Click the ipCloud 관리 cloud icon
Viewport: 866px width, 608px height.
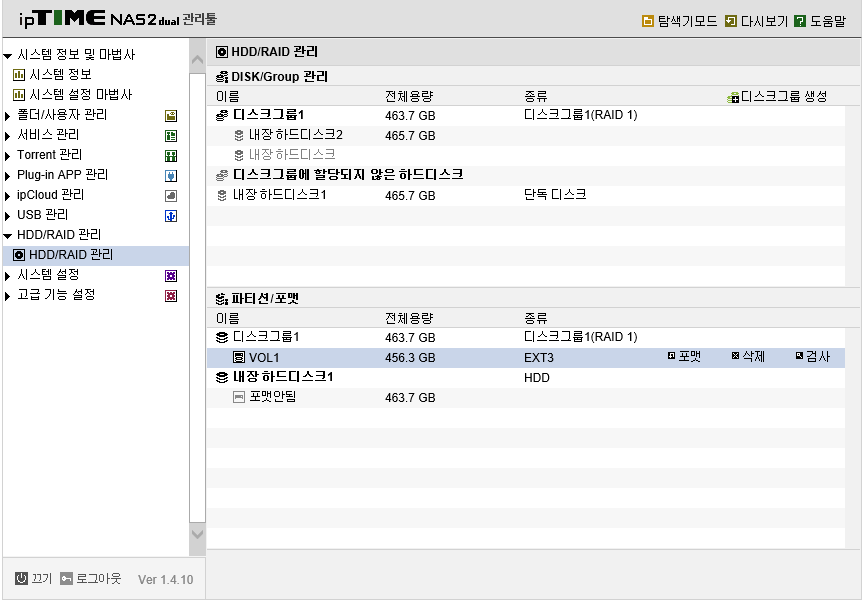click(171, 195)
